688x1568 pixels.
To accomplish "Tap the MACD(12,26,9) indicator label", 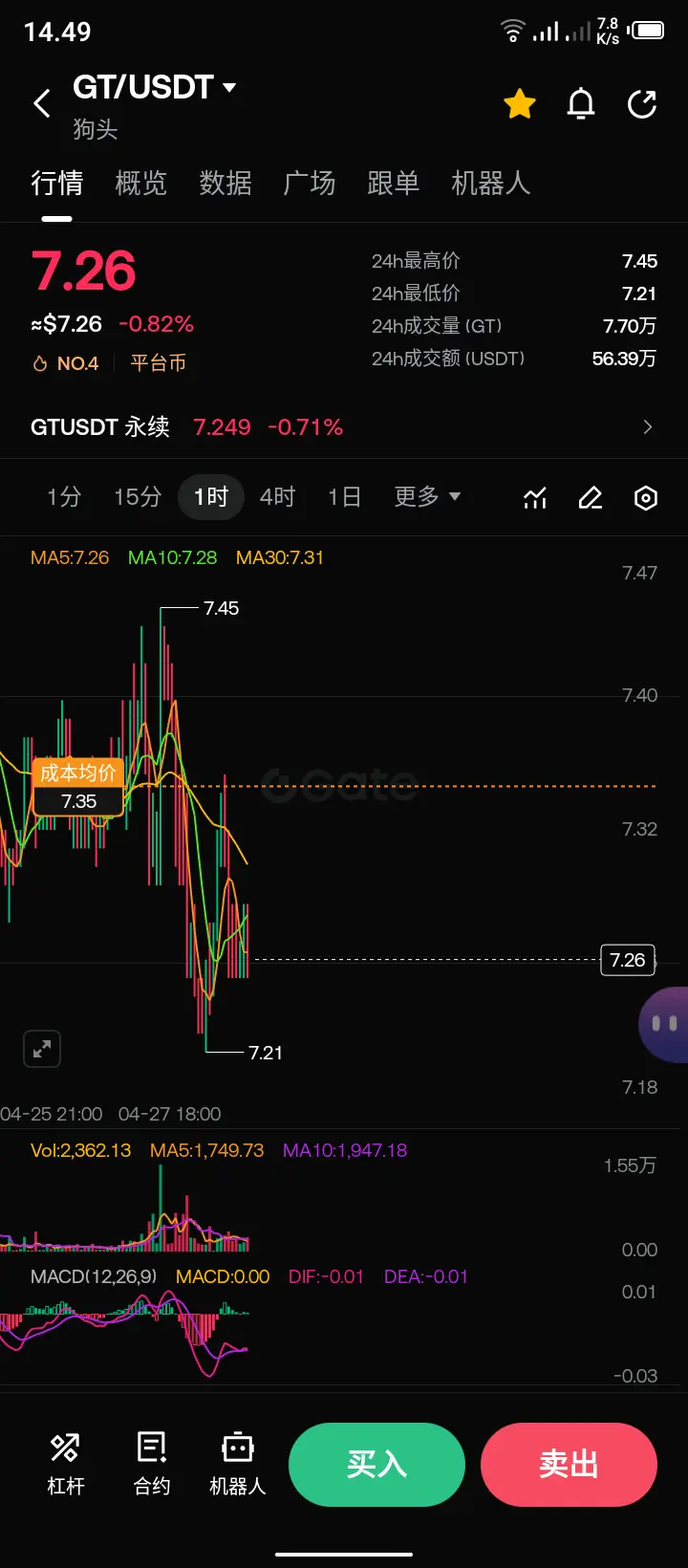I will click(x=94, y=1276).
